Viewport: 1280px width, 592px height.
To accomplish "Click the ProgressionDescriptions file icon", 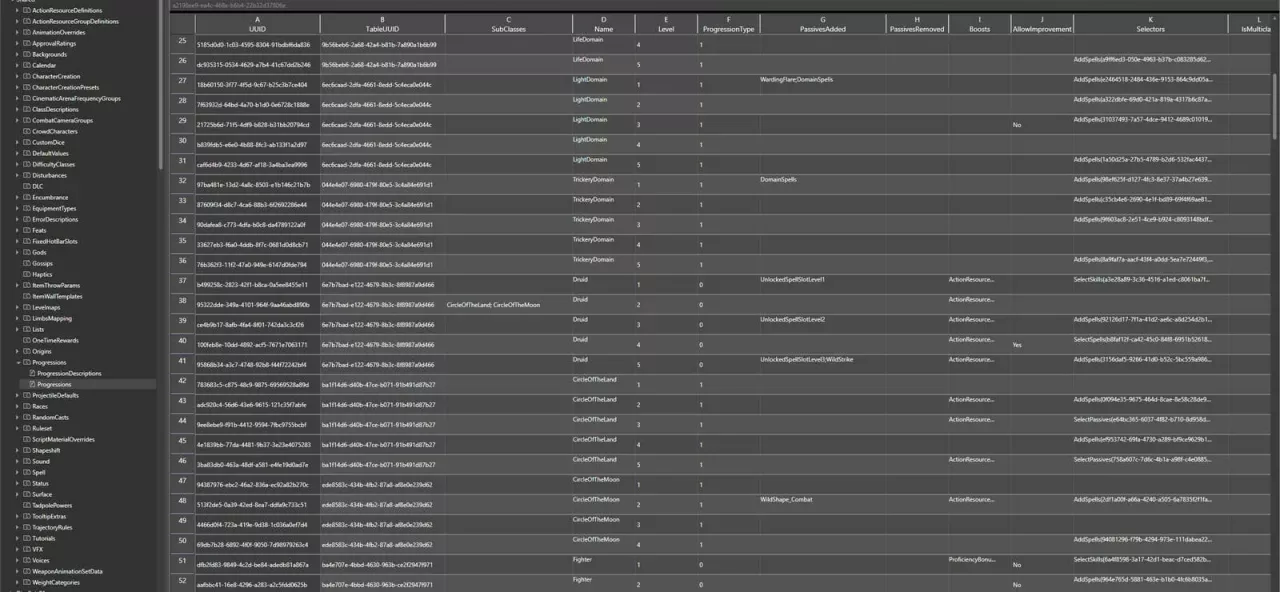I will click(32, 373).
